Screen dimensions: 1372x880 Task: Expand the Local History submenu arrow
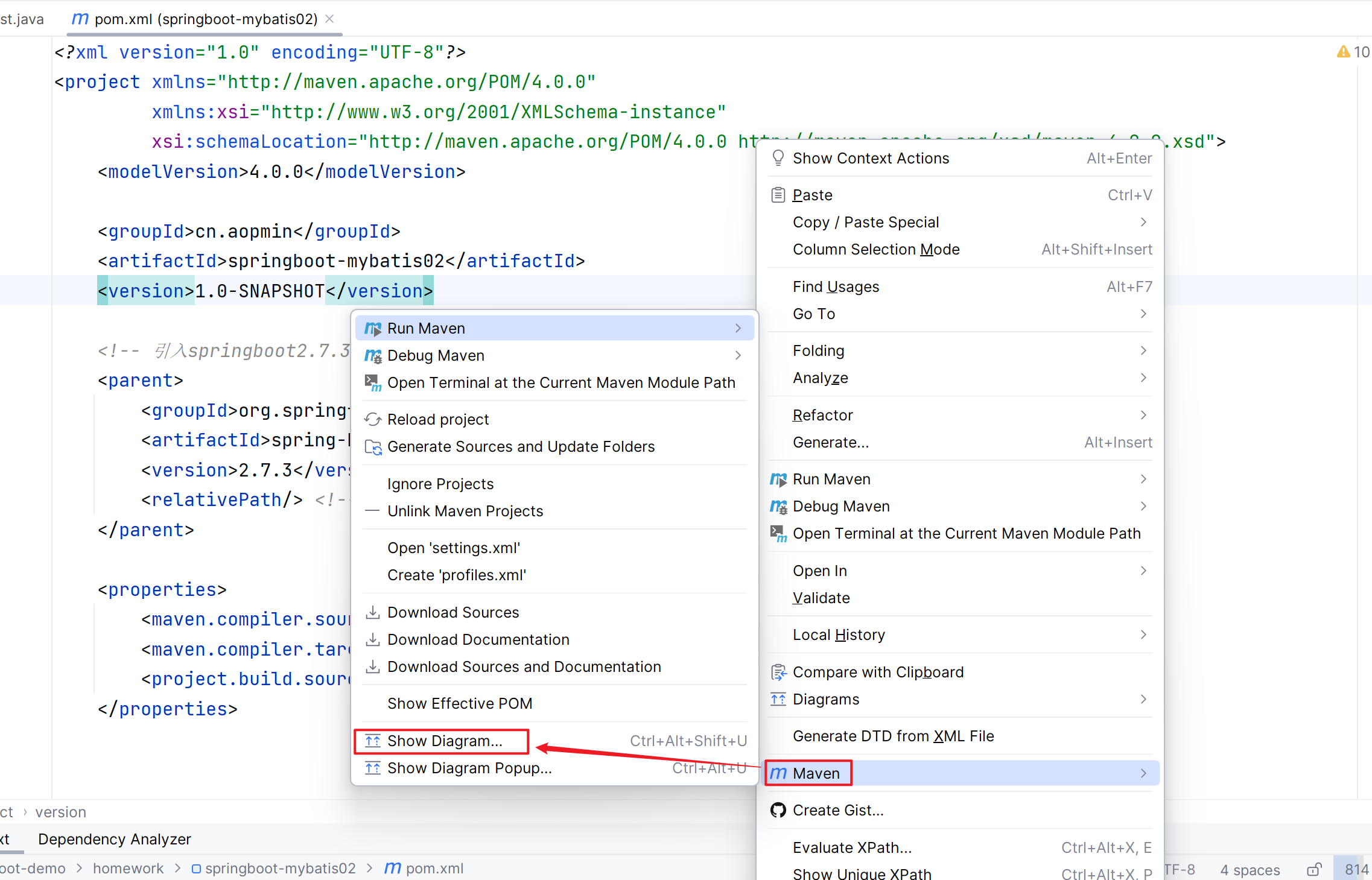[1143, 635]
